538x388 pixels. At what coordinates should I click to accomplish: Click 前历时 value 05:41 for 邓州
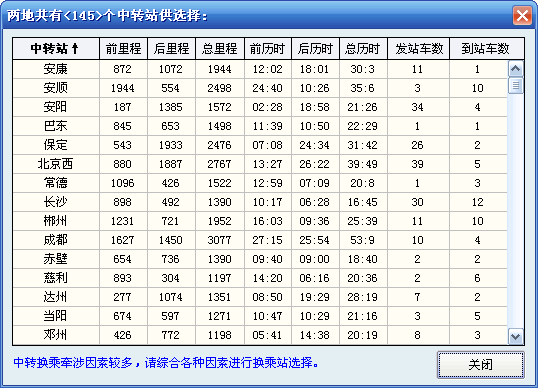pyautogui.click(x=268, y=335)
